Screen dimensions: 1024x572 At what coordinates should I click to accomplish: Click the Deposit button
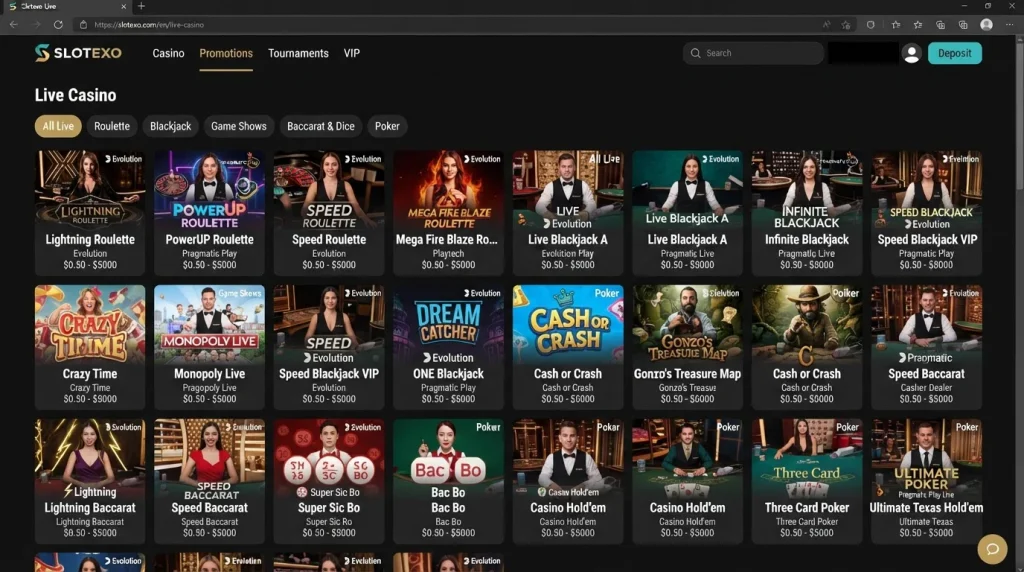(x=955, y=54)
